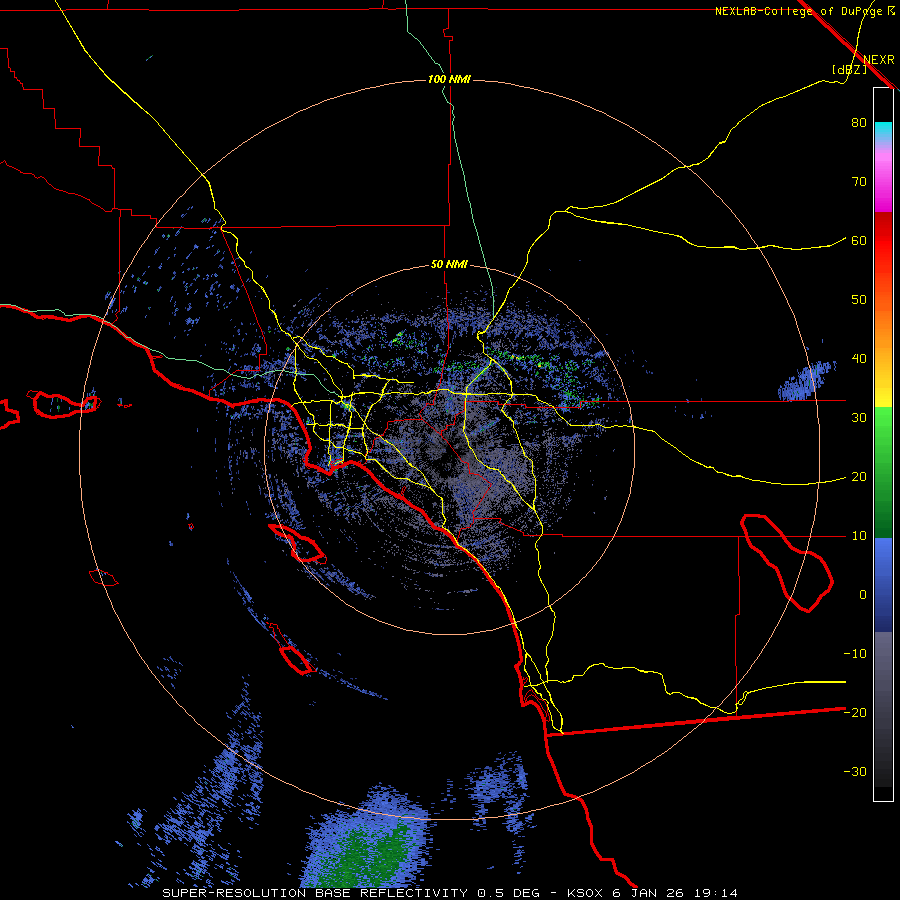The height and width of the screenshot is (900, 900).
Task: Click the blue band of the color bar
Action: (x=883, y=585)
